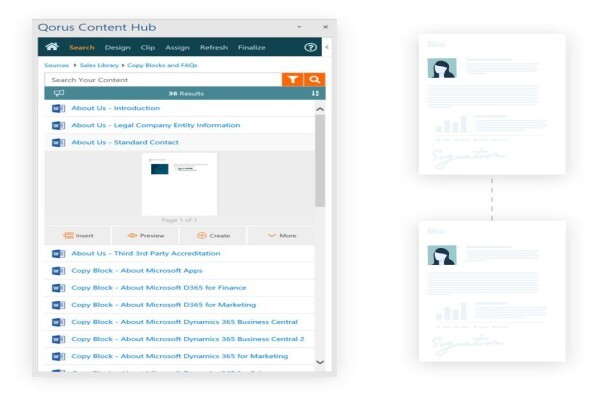Open Copy Block - Dynamics 365 for Marketing
The image size is (600, 400).
click(179, 356)
